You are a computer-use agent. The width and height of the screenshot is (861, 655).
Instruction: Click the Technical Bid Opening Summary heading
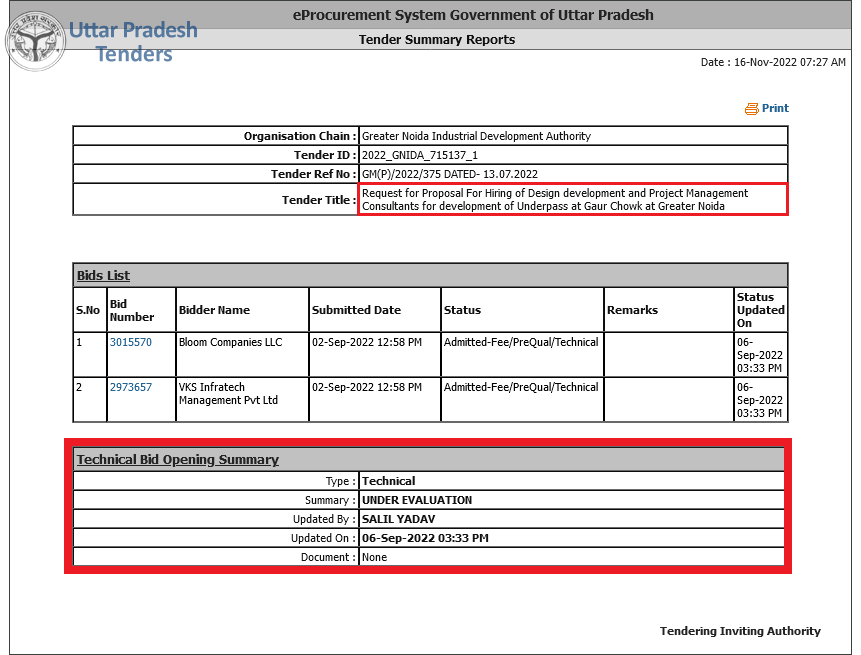pos(177,460)
